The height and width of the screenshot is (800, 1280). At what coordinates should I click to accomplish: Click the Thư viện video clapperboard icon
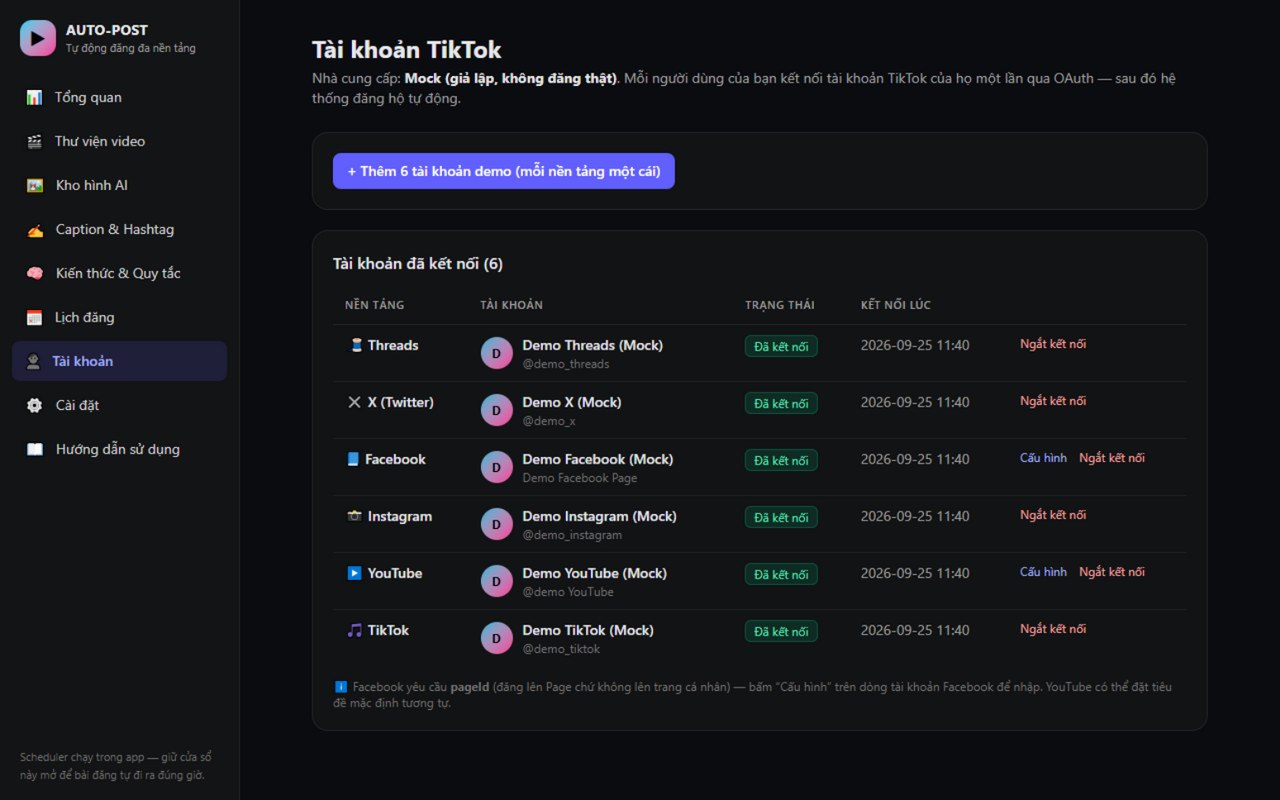[x=35, y=141]
